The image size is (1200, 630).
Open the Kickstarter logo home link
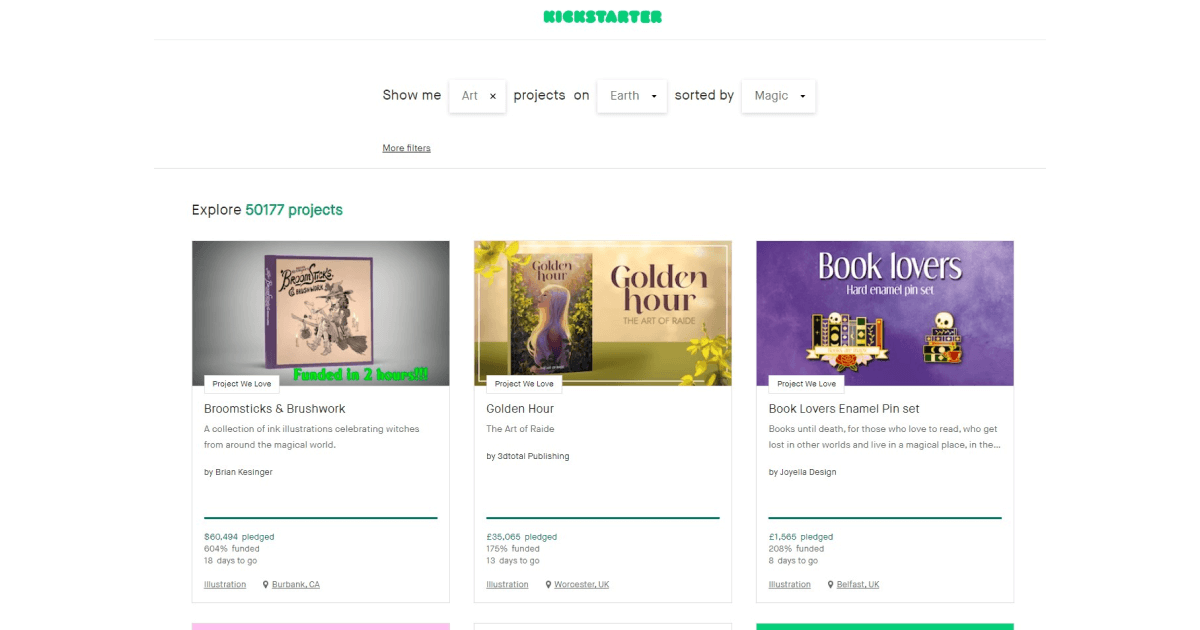pos(602,17)
